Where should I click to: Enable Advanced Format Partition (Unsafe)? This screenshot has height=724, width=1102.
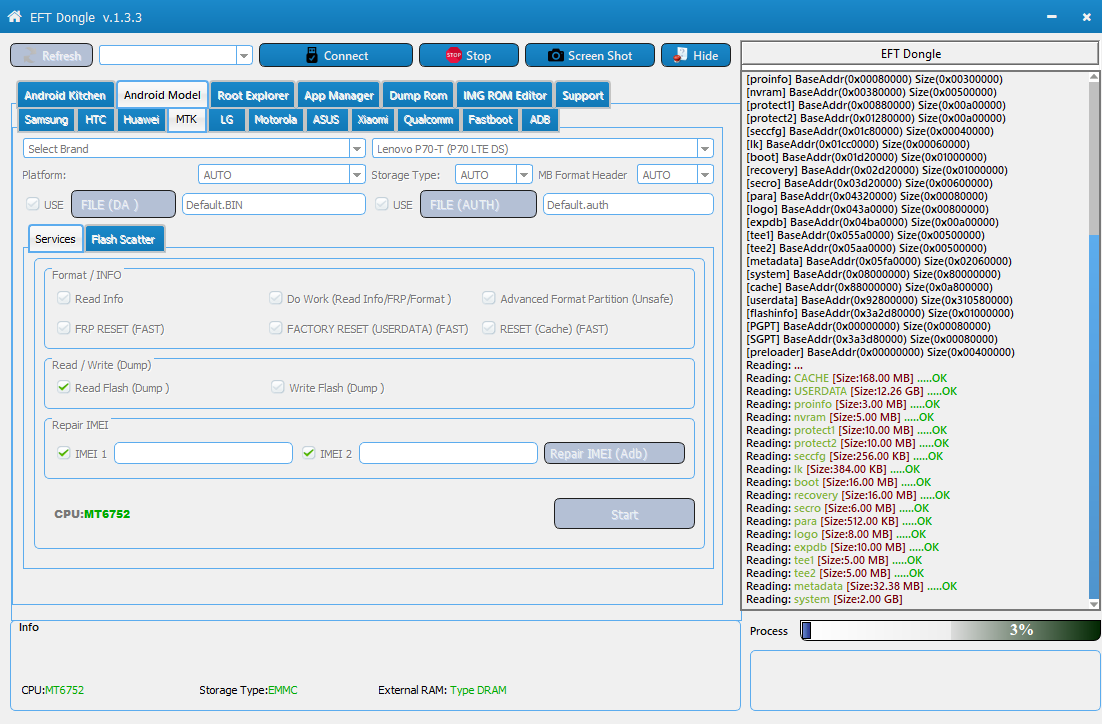(x=488, y=298)
